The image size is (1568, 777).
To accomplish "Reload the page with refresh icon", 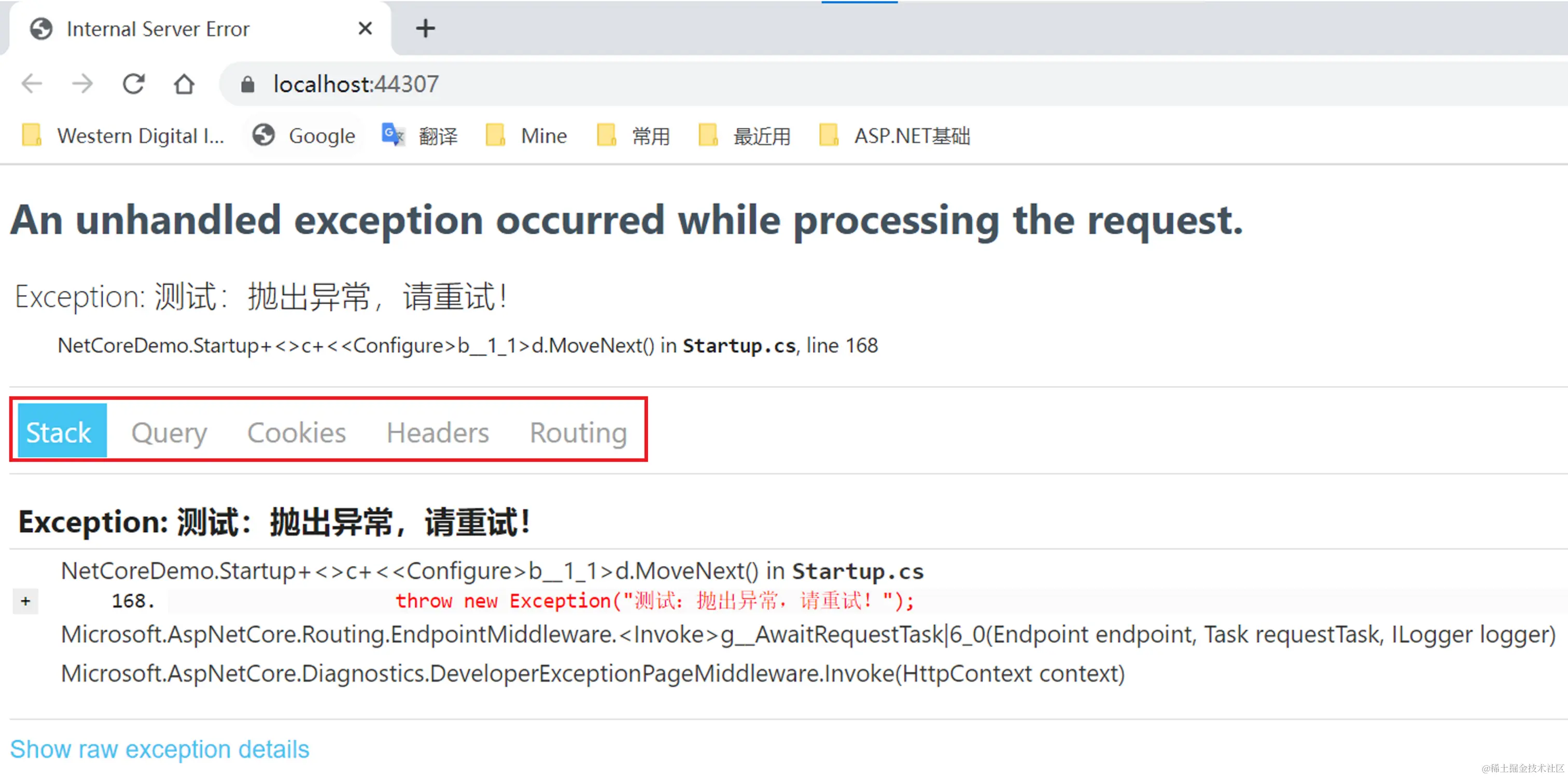I will click(x=133, y=83).
